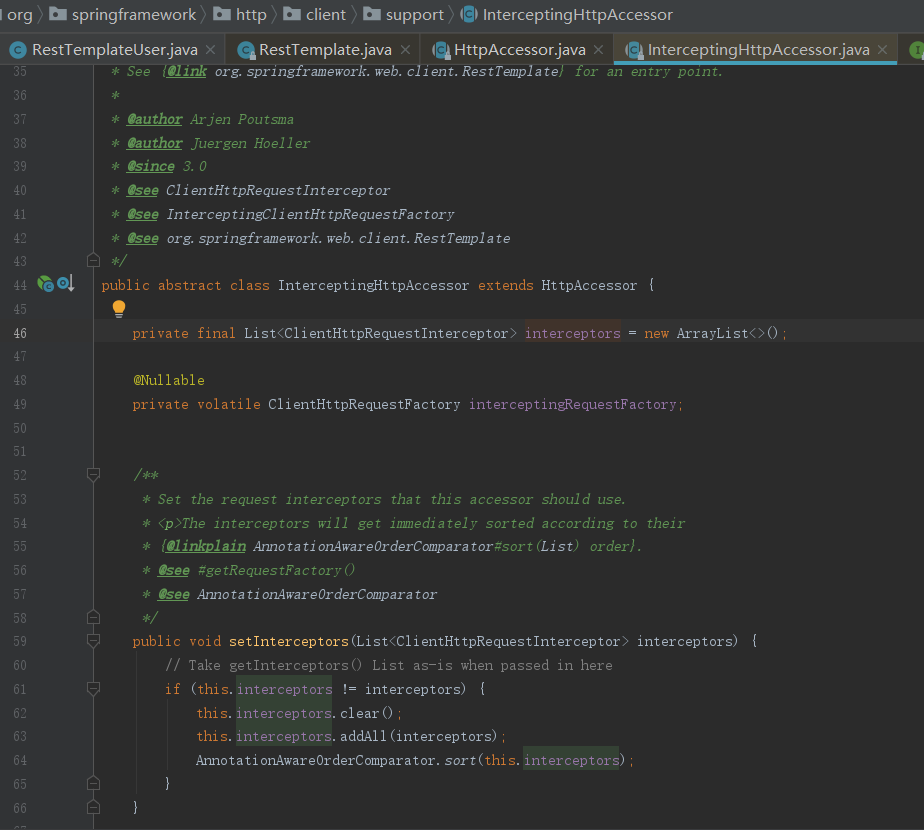The width and height of the screenshot is (924, 830).
Task: Click the org breadcrumb item
Action: coord(19,15)
